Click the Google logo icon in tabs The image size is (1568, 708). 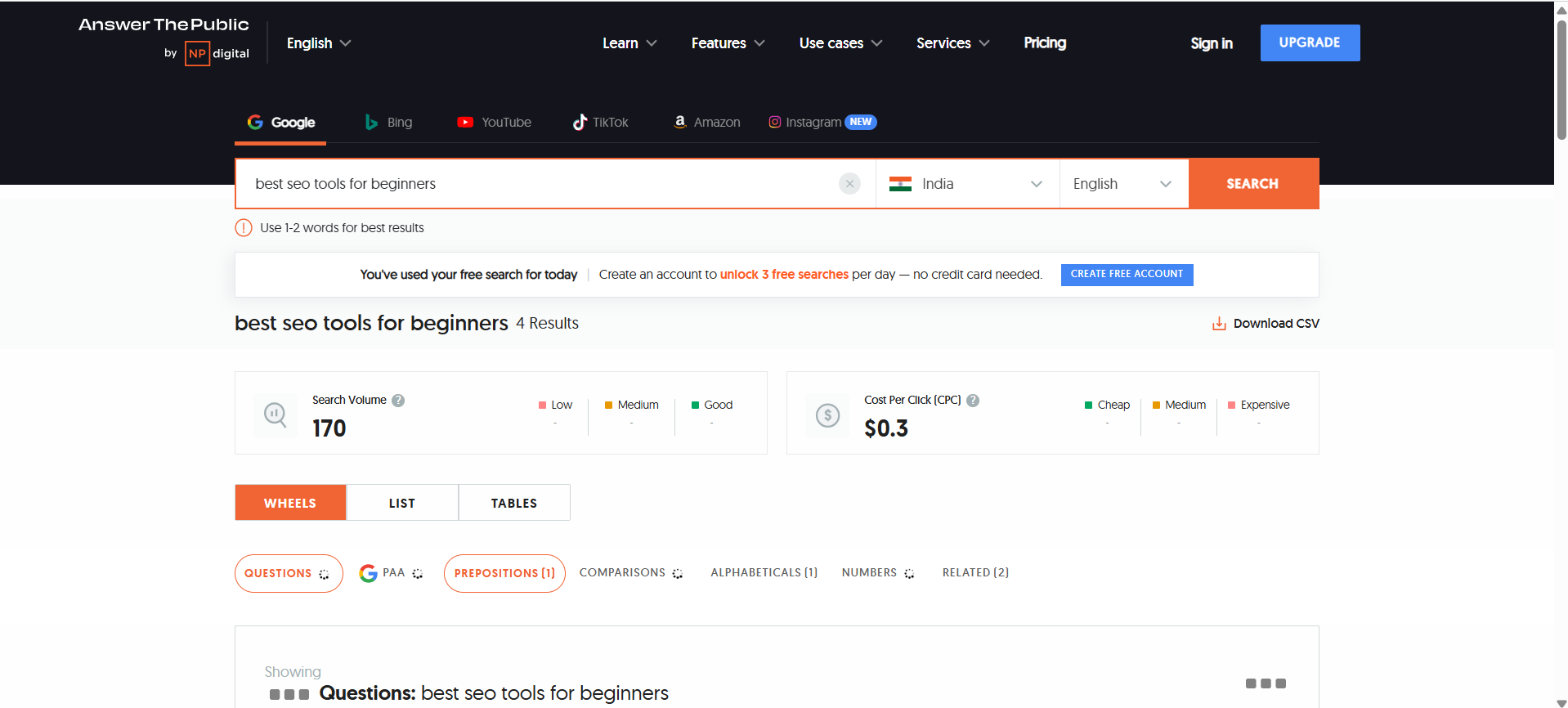(x=255, y=122)
